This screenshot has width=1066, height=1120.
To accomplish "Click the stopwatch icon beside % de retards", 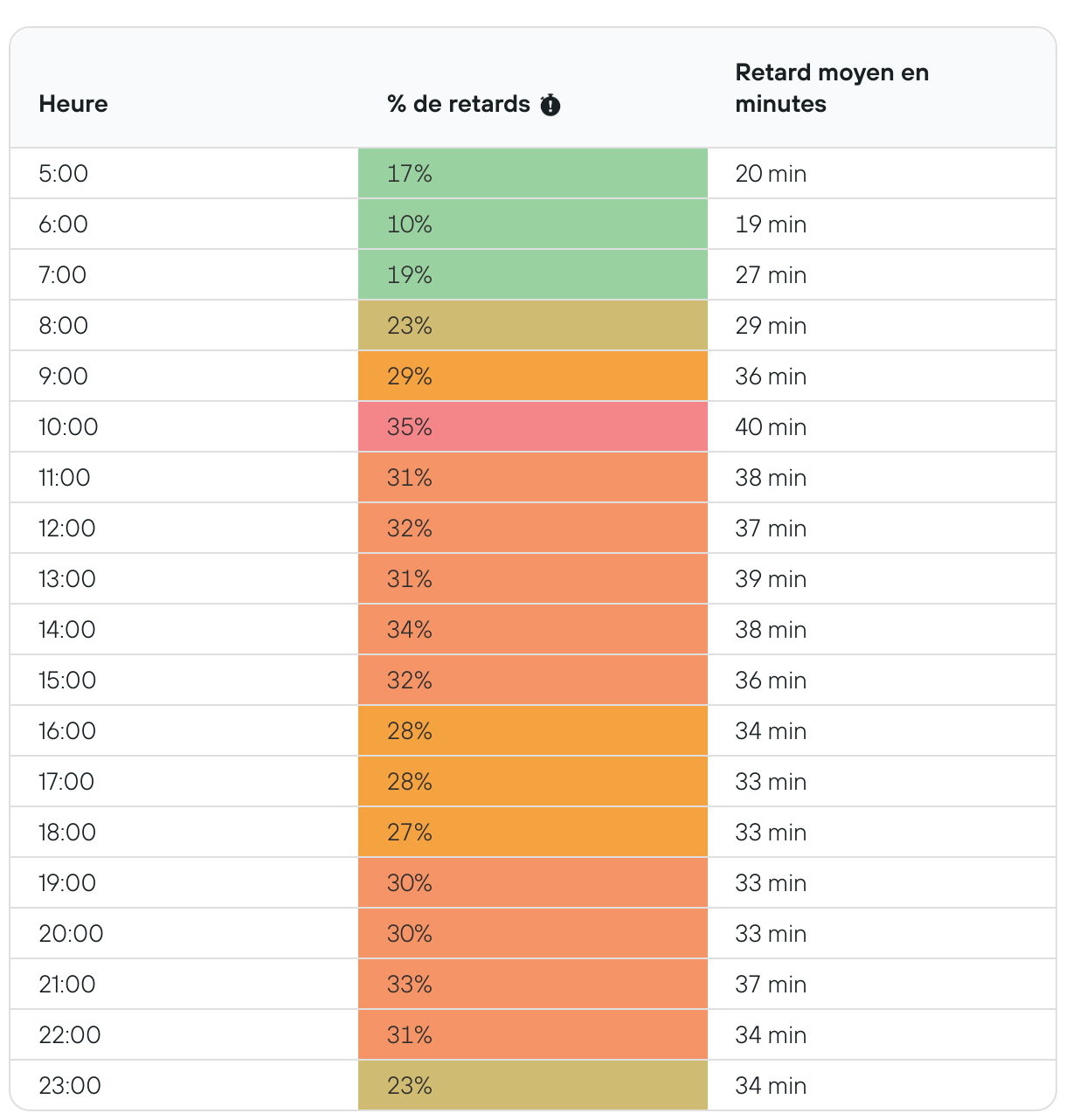I will (550, 105).
